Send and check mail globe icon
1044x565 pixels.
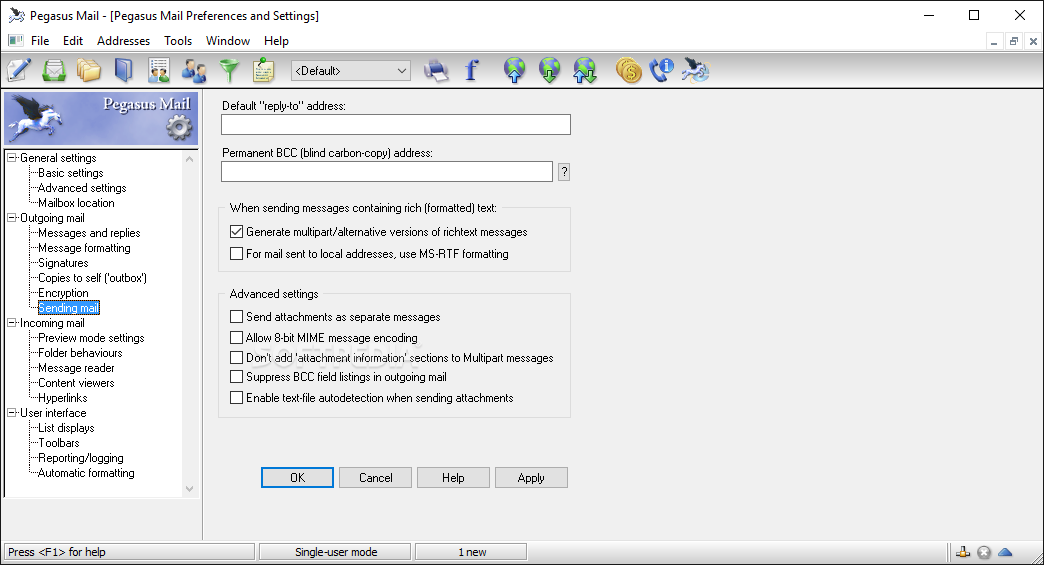pos(585,70)
